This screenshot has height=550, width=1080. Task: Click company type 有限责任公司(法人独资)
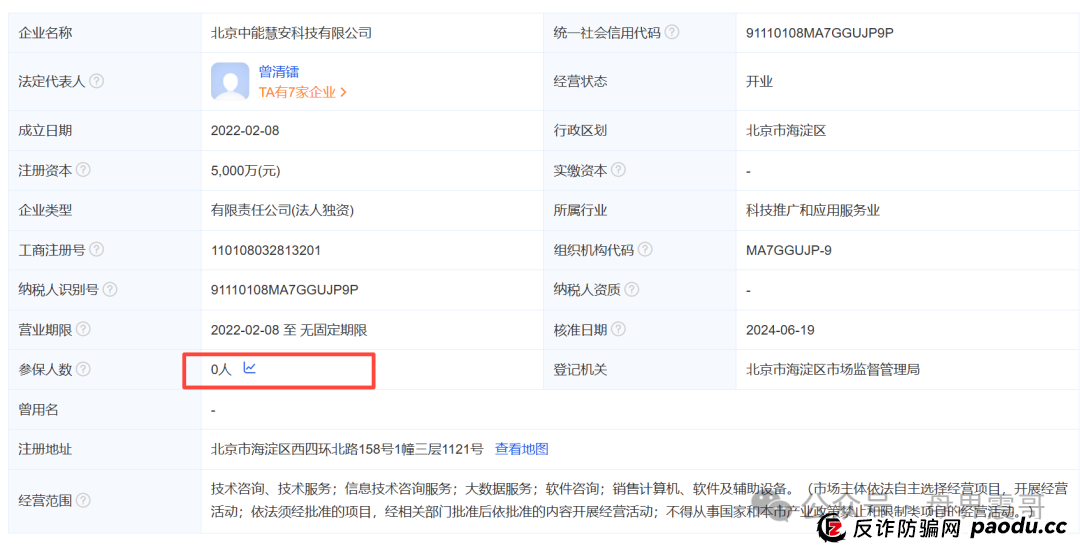point(283,210)
